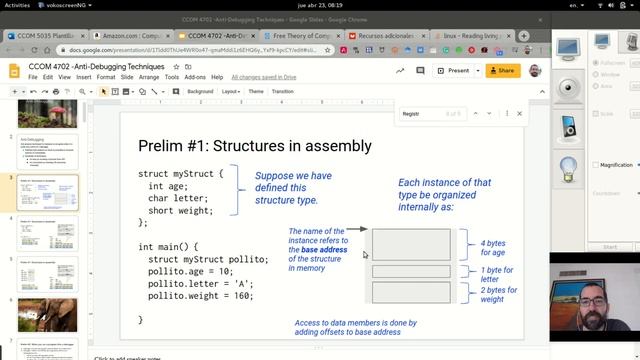Bookmark this page with star icon
The height and width of the screenshot is (360, 640).
[327, 50]
